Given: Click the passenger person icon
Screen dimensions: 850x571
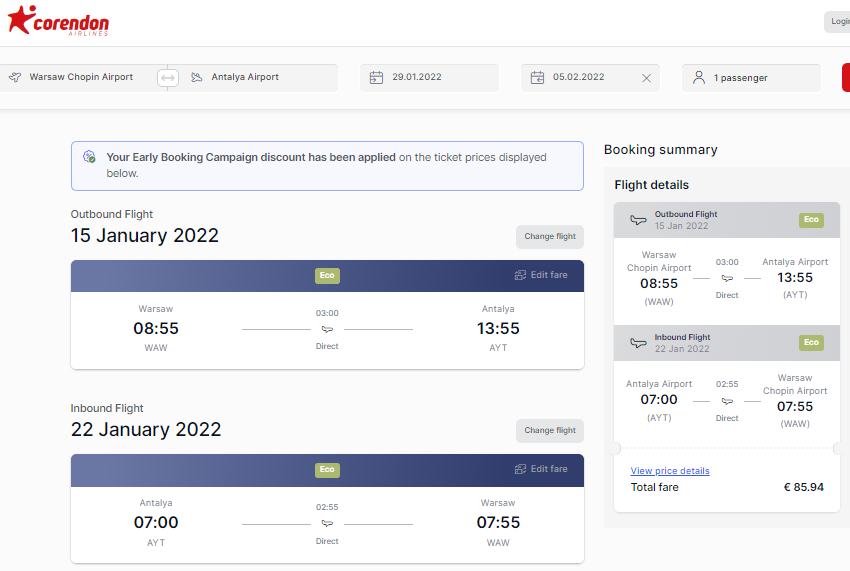Looking at the screenshot, I should point(699,78).
